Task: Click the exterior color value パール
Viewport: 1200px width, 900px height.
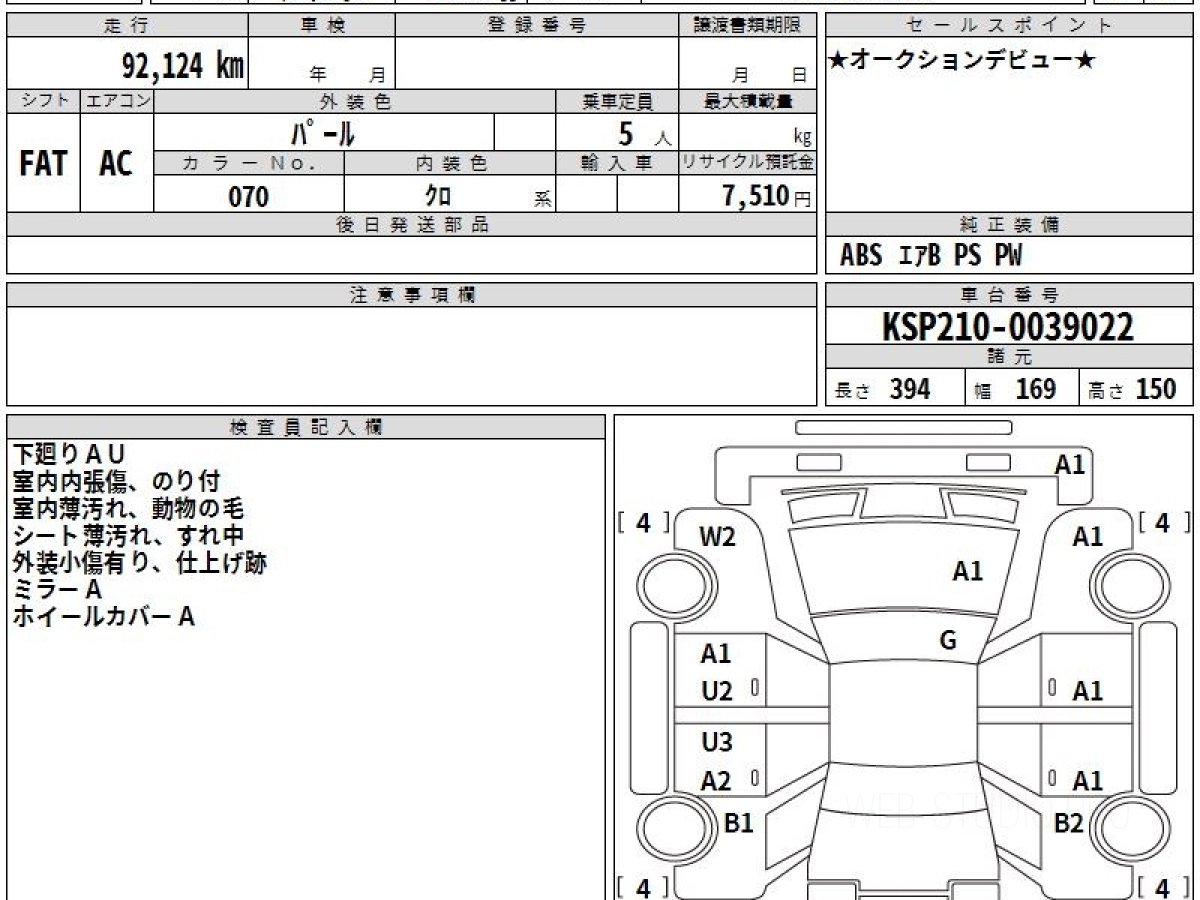Action: click(x=324, y=132)
